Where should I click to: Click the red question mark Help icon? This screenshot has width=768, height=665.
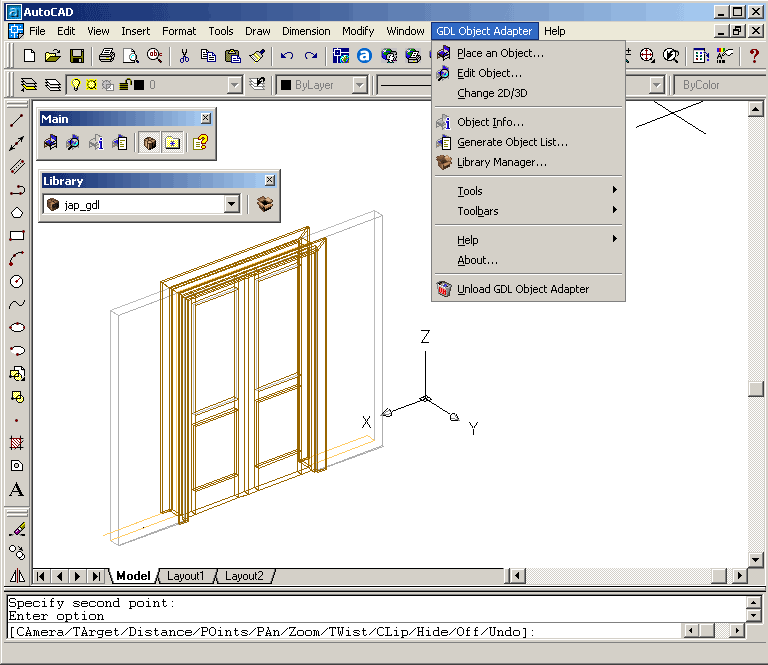(x=754, y=56)
